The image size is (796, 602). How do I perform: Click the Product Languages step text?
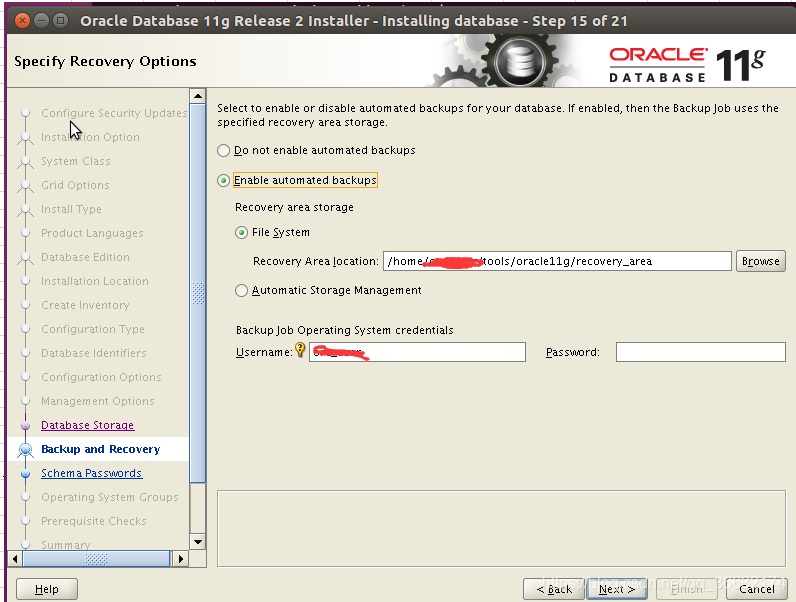point(92,233)
